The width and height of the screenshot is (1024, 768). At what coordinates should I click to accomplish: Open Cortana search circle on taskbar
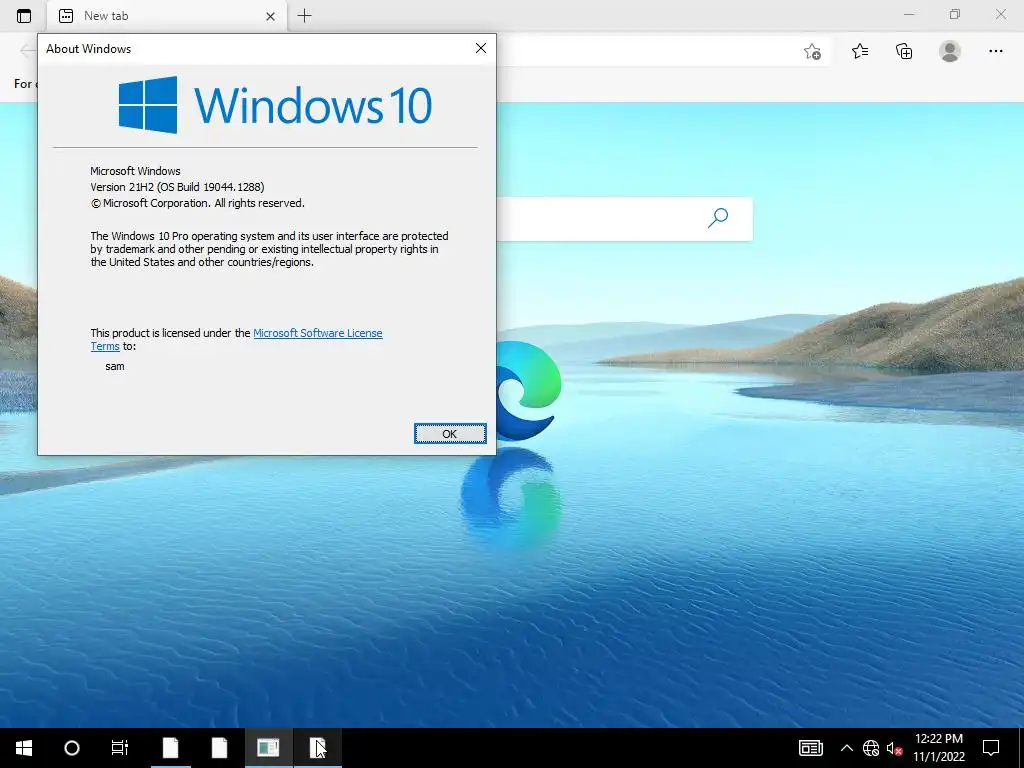pyautogui.click(x=72, y=748)
